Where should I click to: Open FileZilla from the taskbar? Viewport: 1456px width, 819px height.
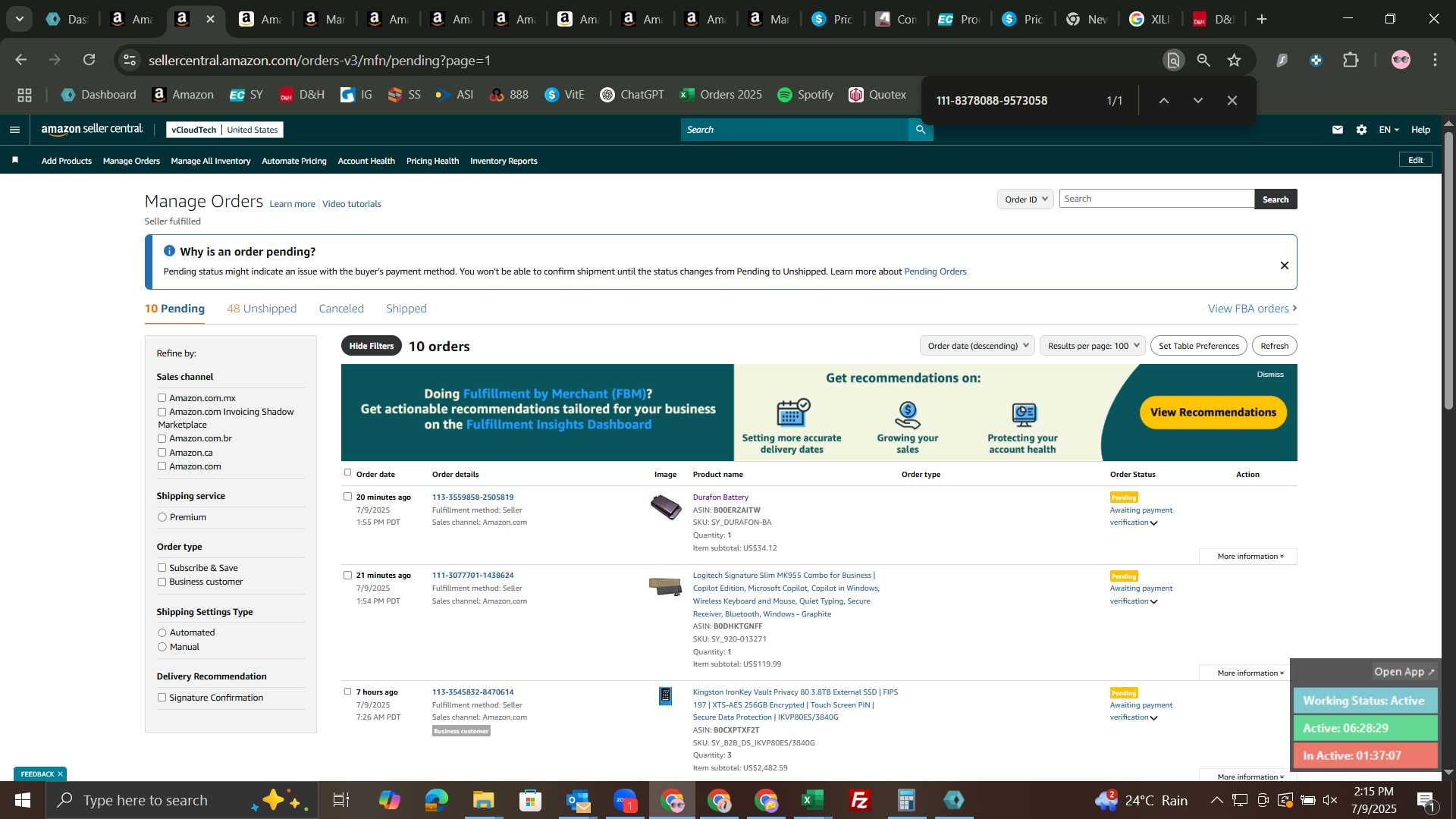[x=859, y=800]
